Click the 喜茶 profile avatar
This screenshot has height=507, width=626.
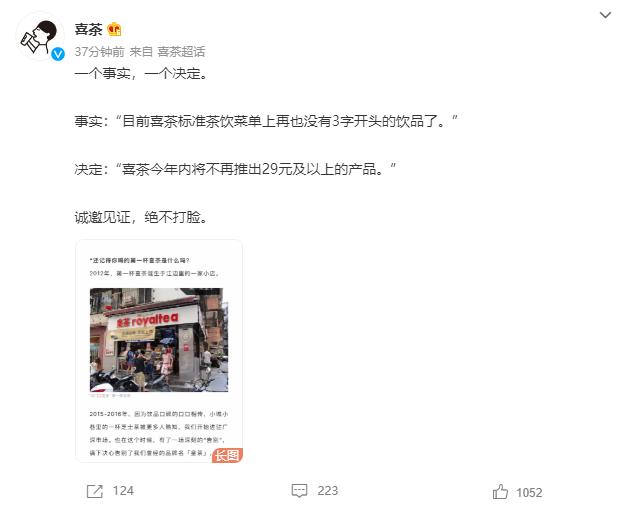click(x=39, y=37)
